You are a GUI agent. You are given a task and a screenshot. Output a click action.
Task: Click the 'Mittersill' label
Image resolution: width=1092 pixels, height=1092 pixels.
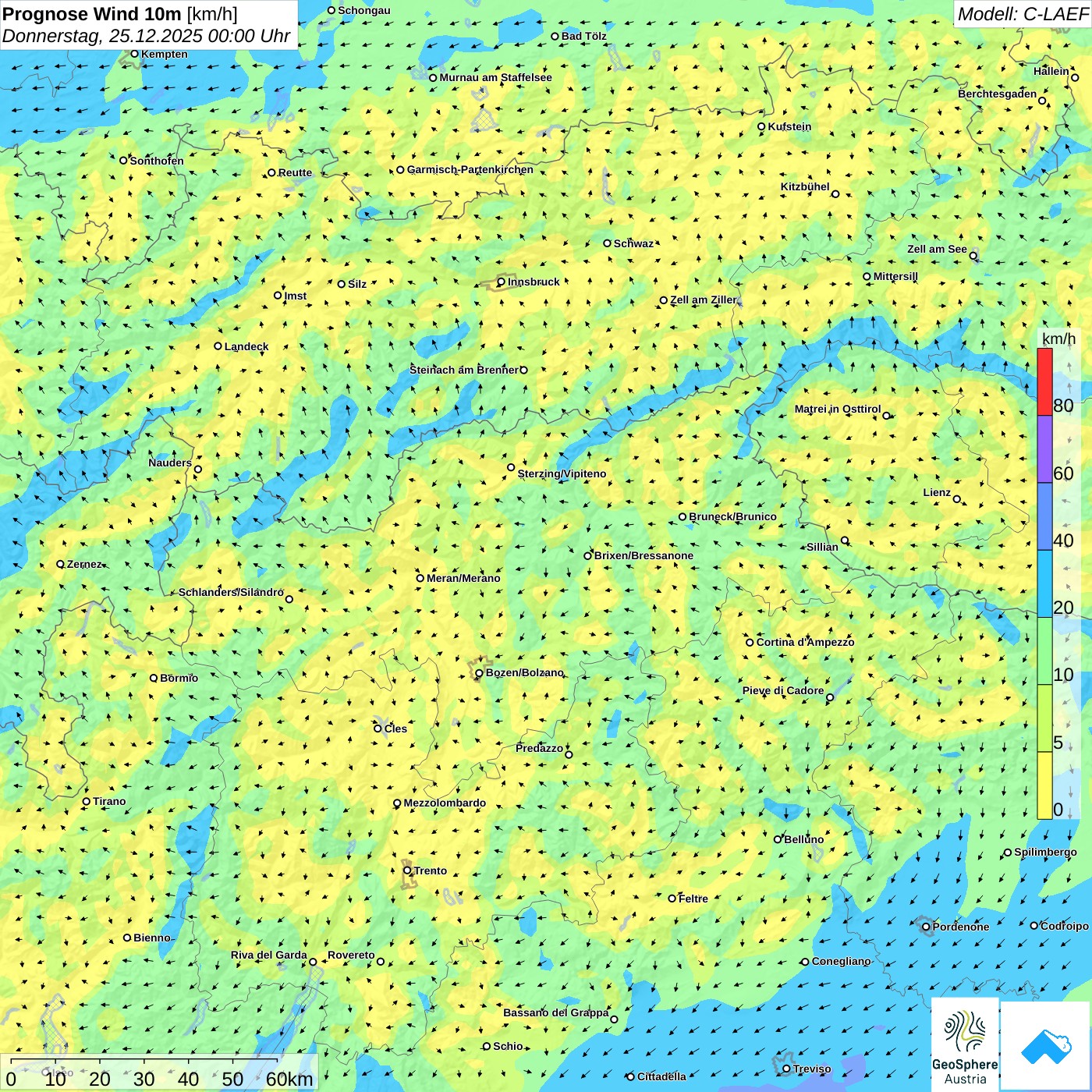[896, 276]
